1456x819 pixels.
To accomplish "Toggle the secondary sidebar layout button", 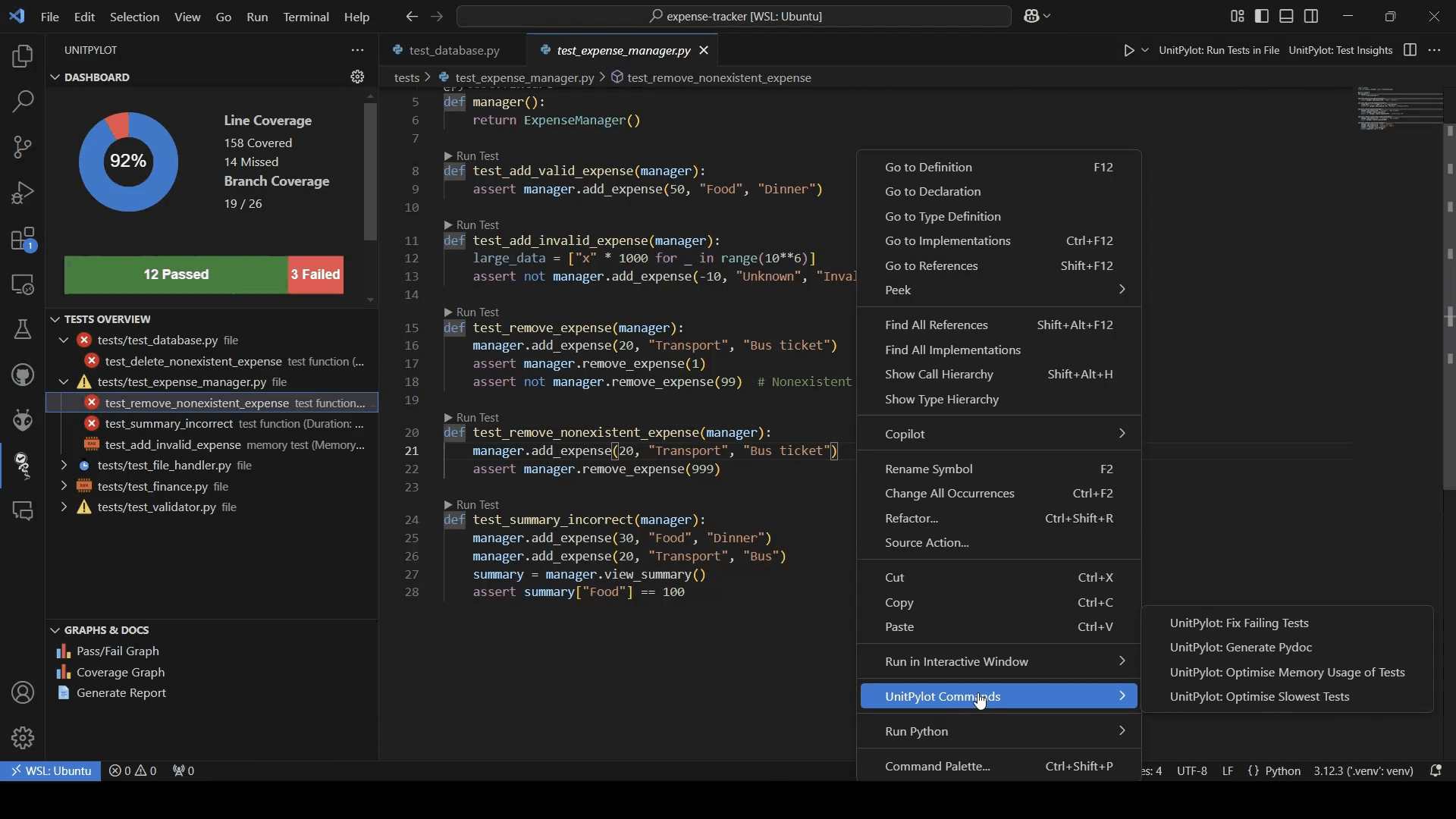I will [x=1311, y=16].
